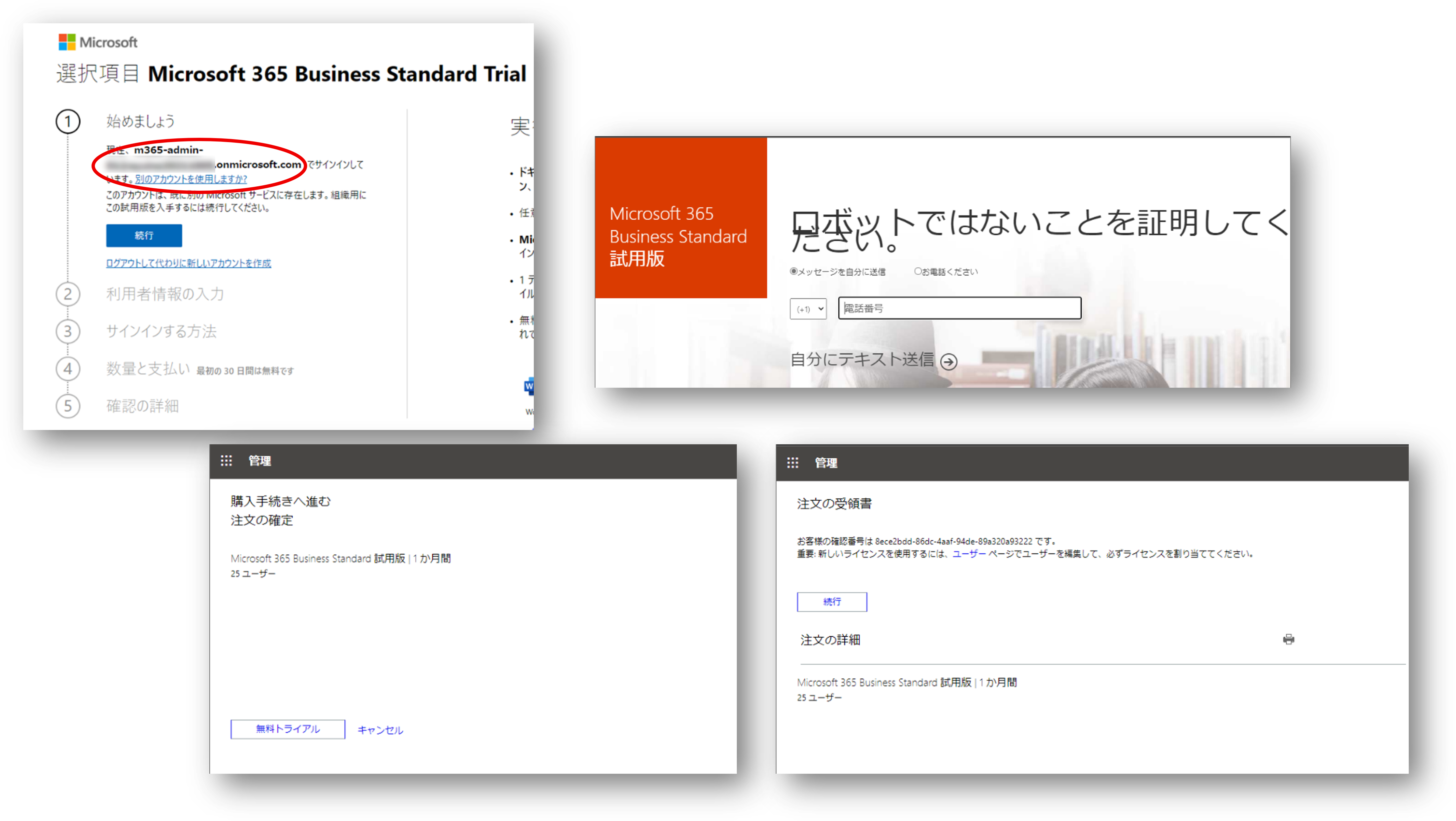The height and width of the screenshot is (821, 1456).
Task: Select step 4 数量と支払い
Action: click(148, 368)
